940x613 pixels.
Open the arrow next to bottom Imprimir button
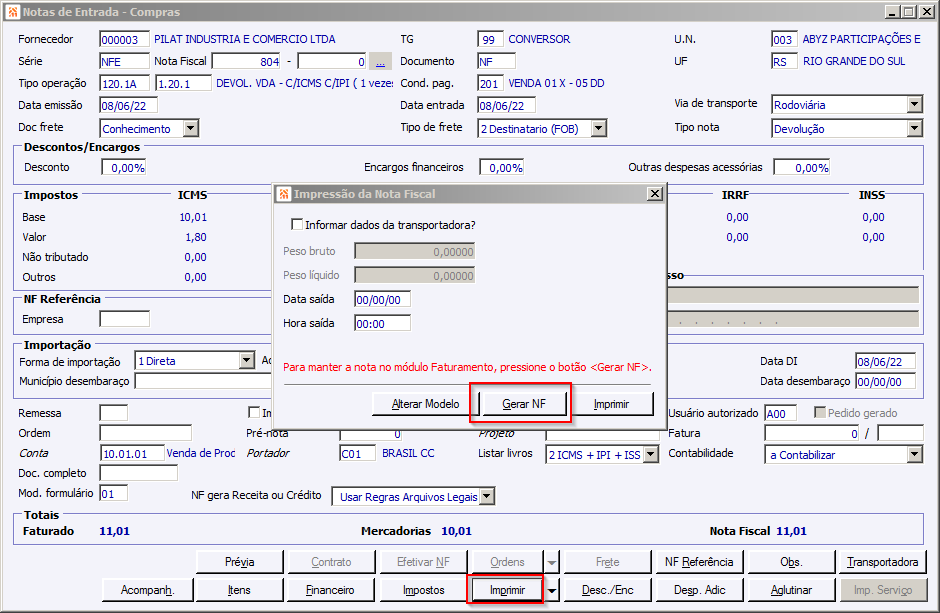[552, 590]
